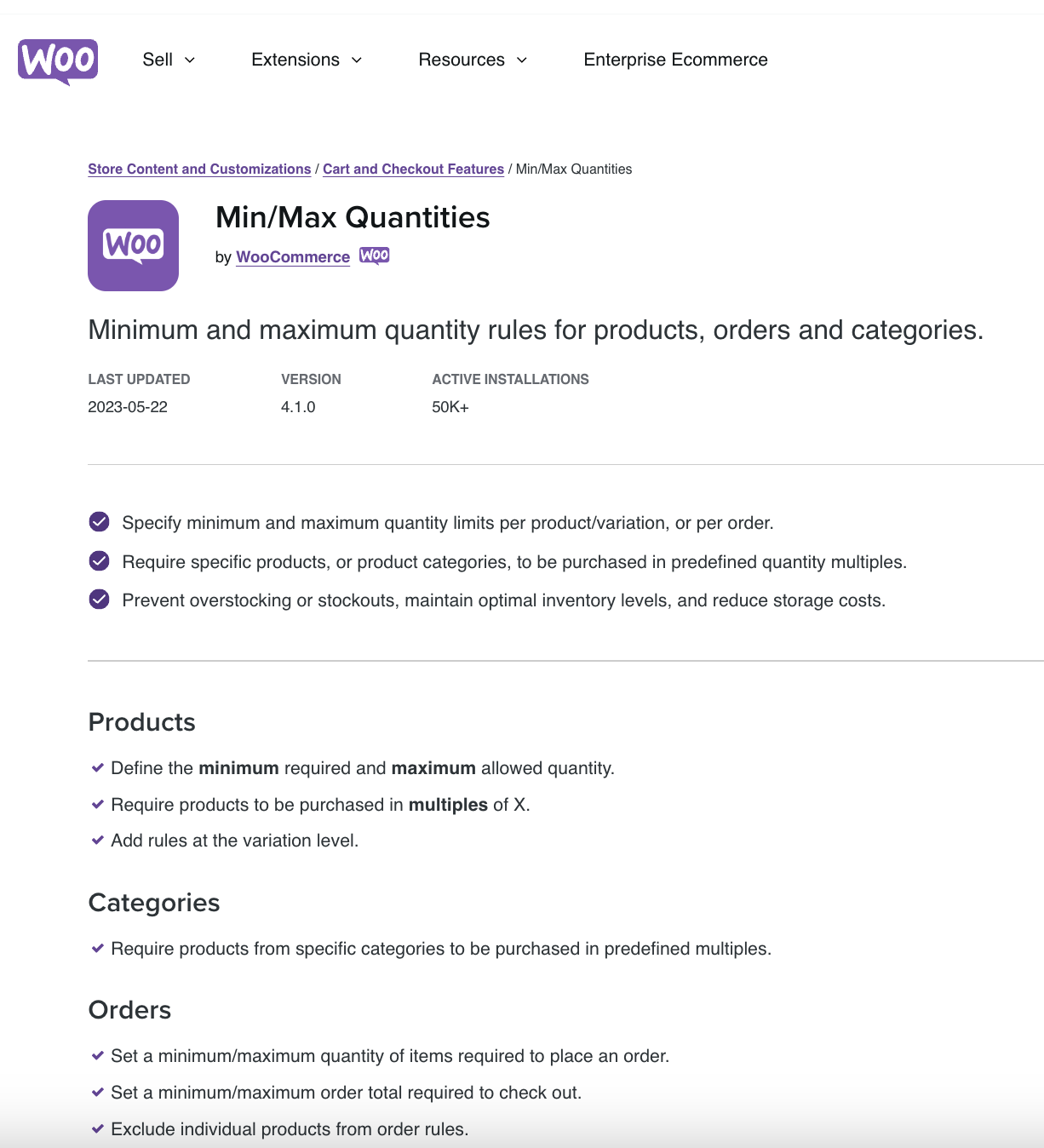Open Cart and Checkout Features breadcrumb
Viewport: 1044px width, 1148px height.
point(413,169)
